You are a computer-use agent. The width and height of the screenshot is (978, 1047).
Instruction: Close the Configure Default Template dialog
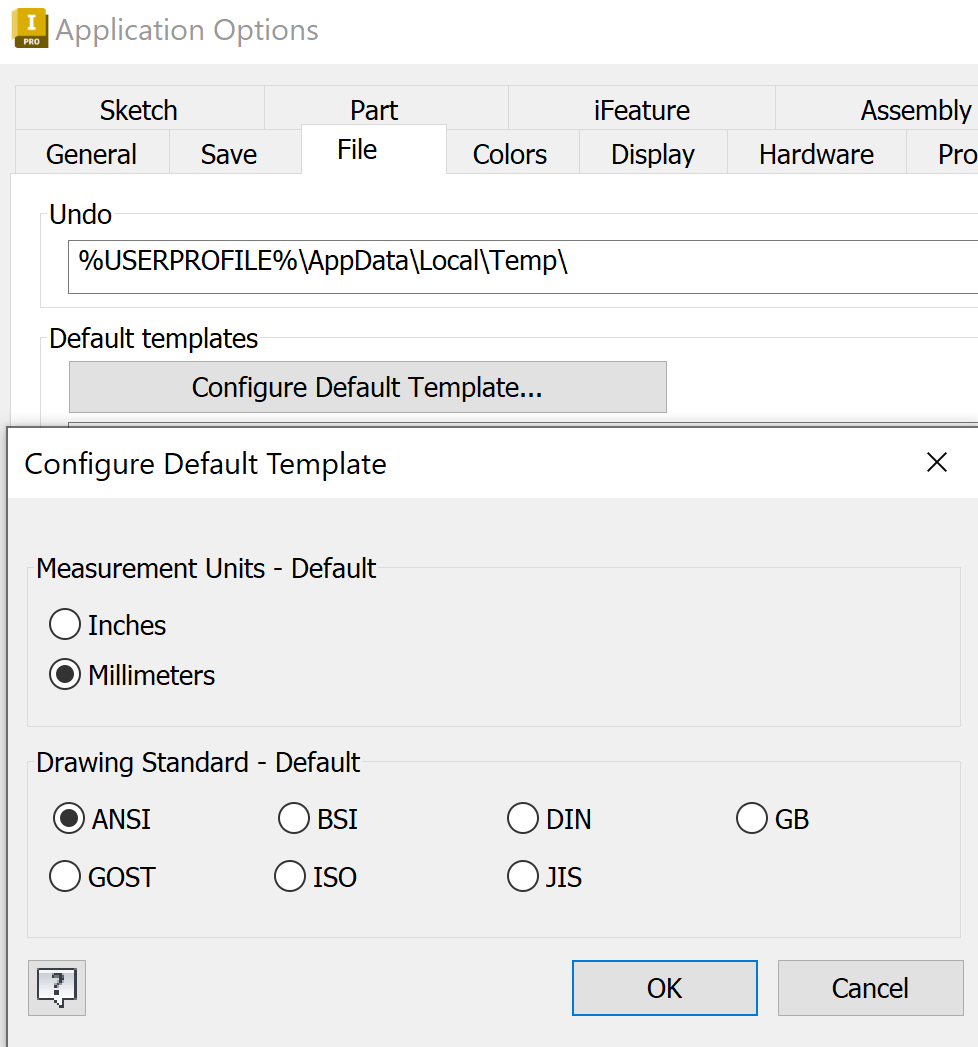point(937,462)
